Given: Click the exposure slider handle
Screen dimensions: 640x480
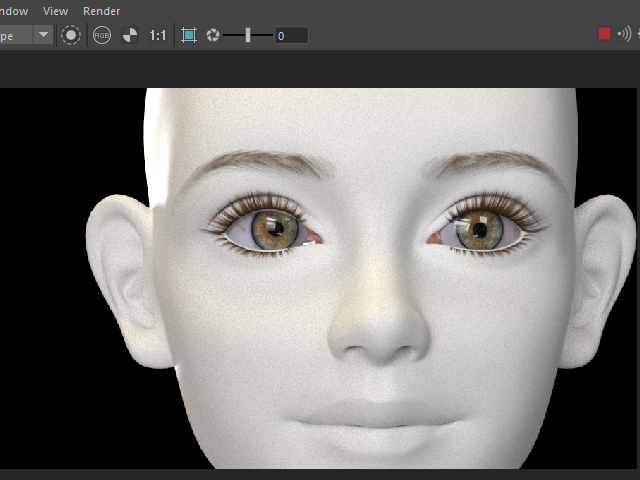Looking at the screenshot, I should point(248,35).
